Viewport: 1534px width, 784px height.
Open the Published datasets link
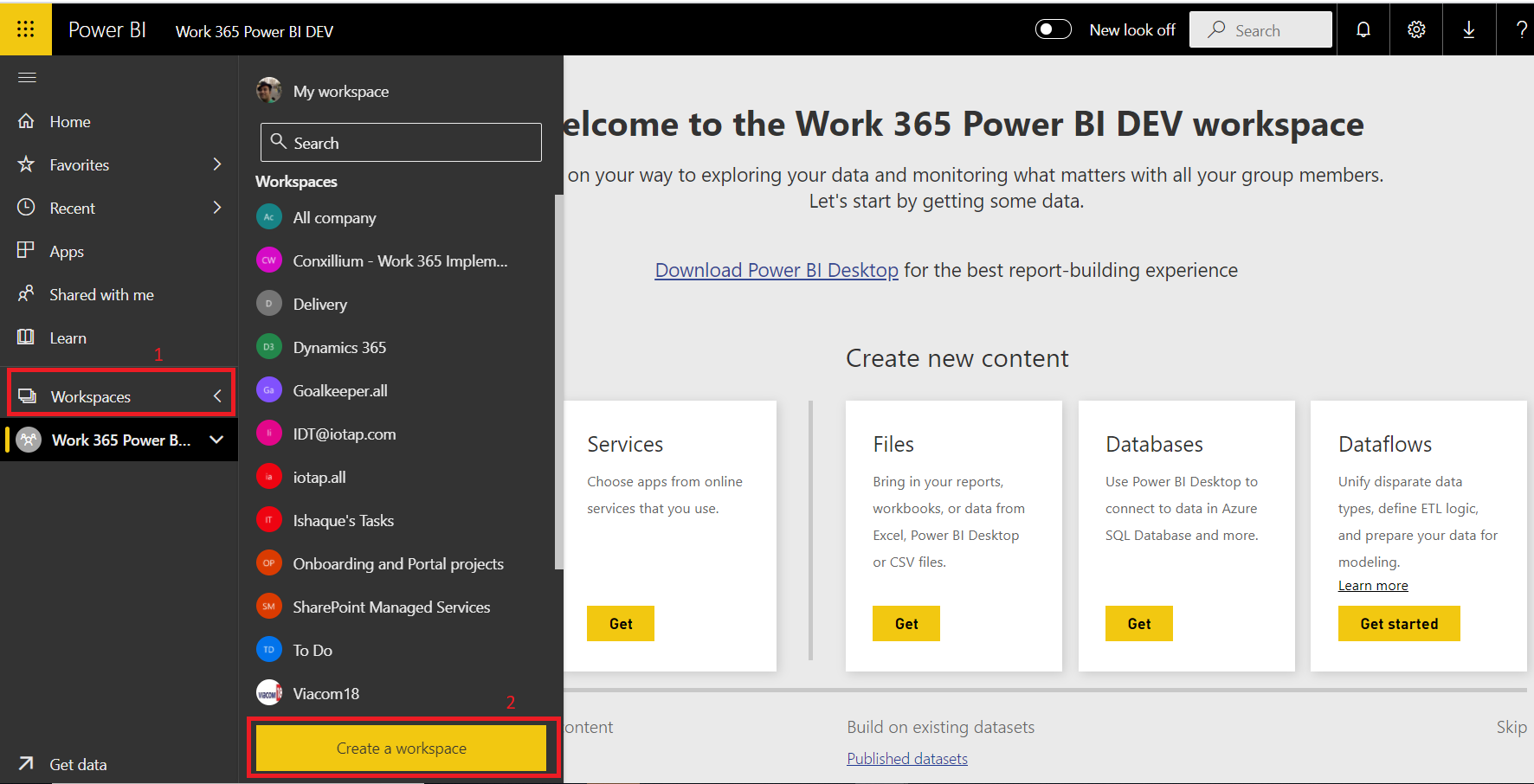(x=907, y=759)
